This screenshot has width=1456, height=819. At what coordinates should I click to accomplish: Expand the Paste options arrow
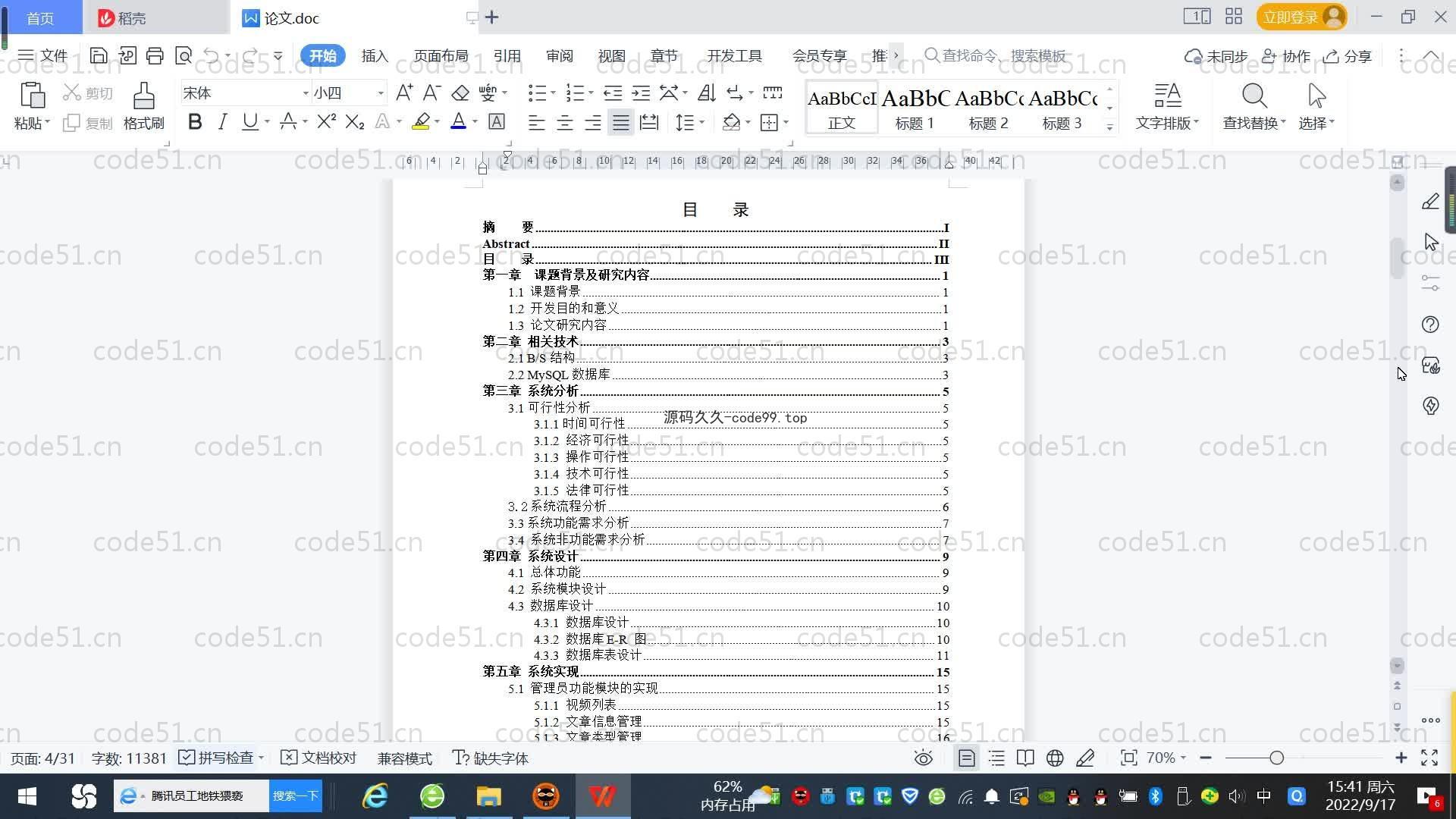[47, 122]
